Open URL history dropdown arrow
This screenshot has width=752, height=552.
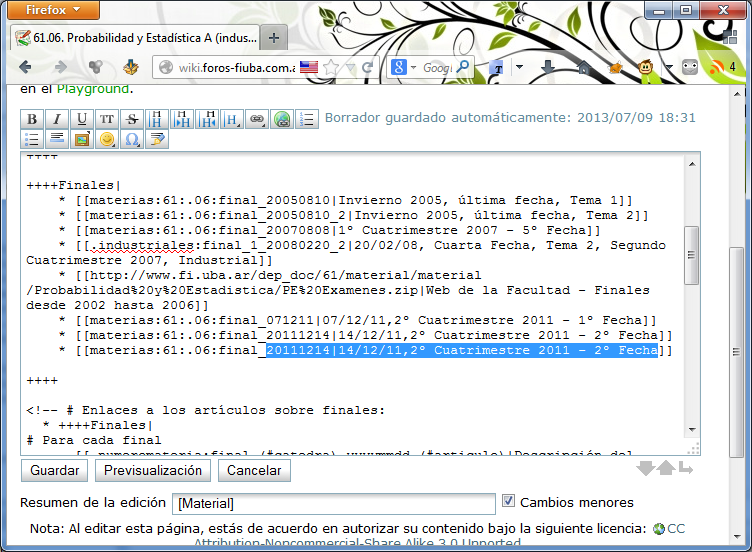pos(351,67)
